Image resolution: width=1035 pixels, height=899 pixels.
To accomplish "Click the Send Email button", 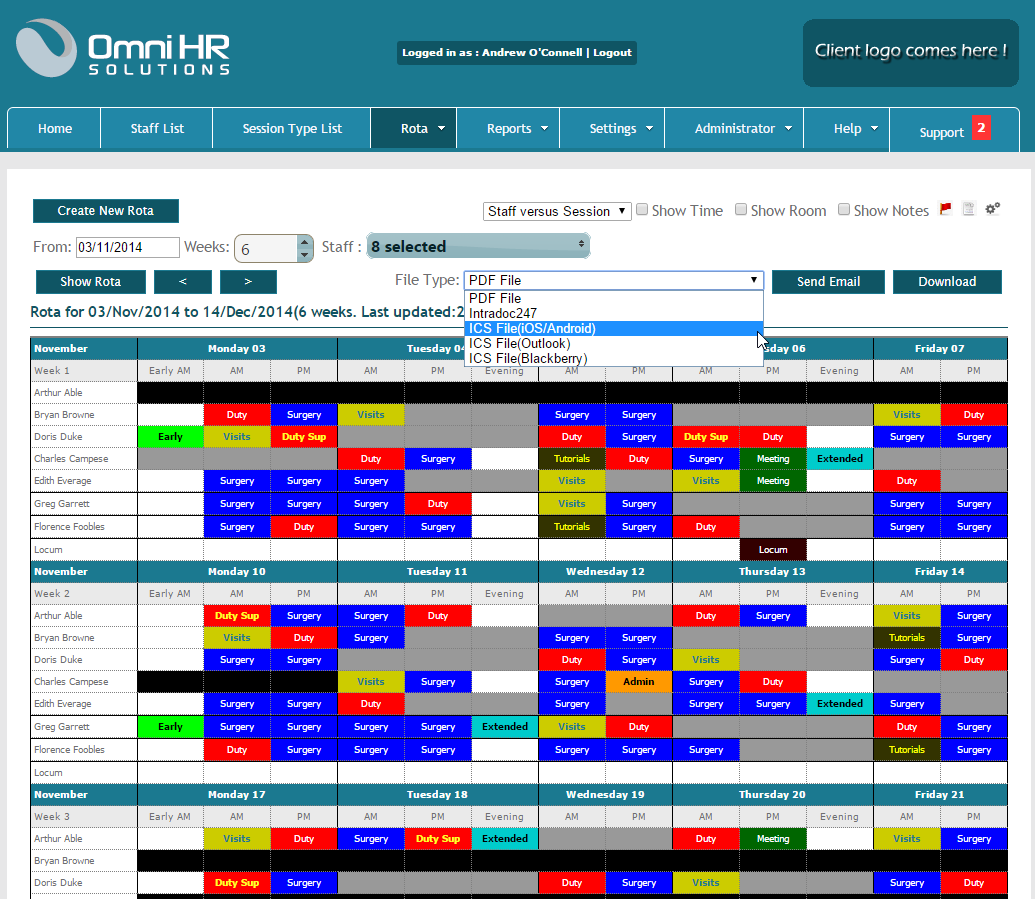I will tap(828, 281).
